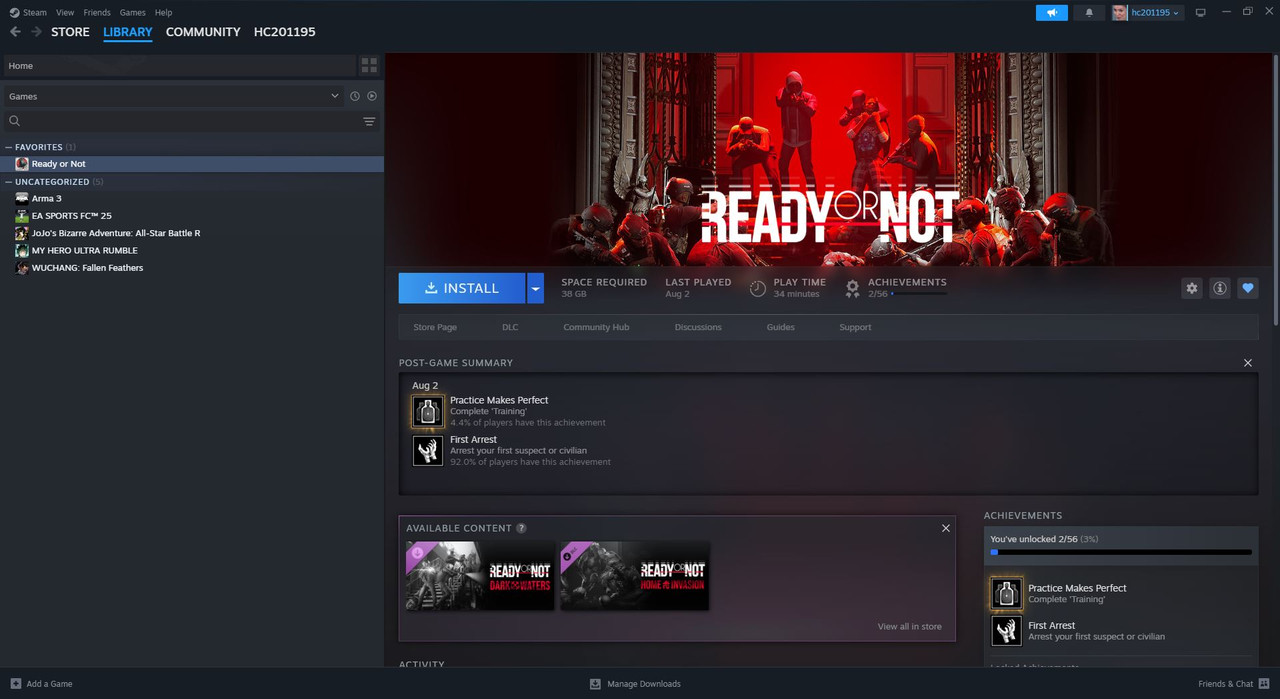Open the HC201195 profile tab
The image size is (1280, 699).
(x=284, y=32)
